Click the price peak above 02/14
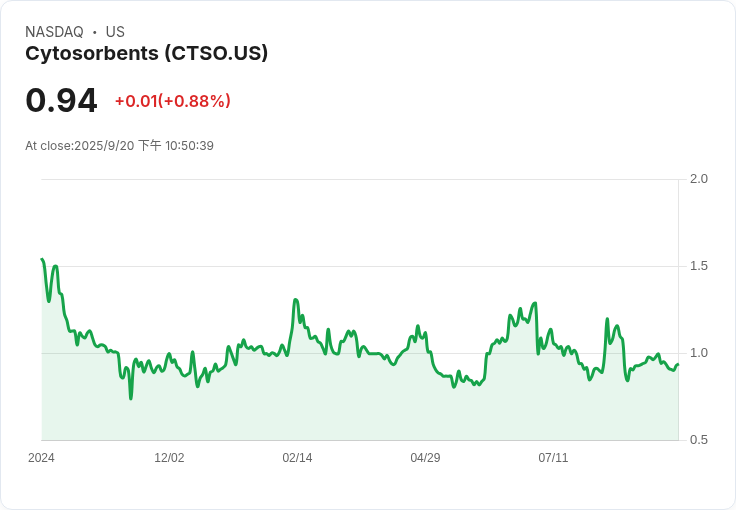 tap(295, 299)
